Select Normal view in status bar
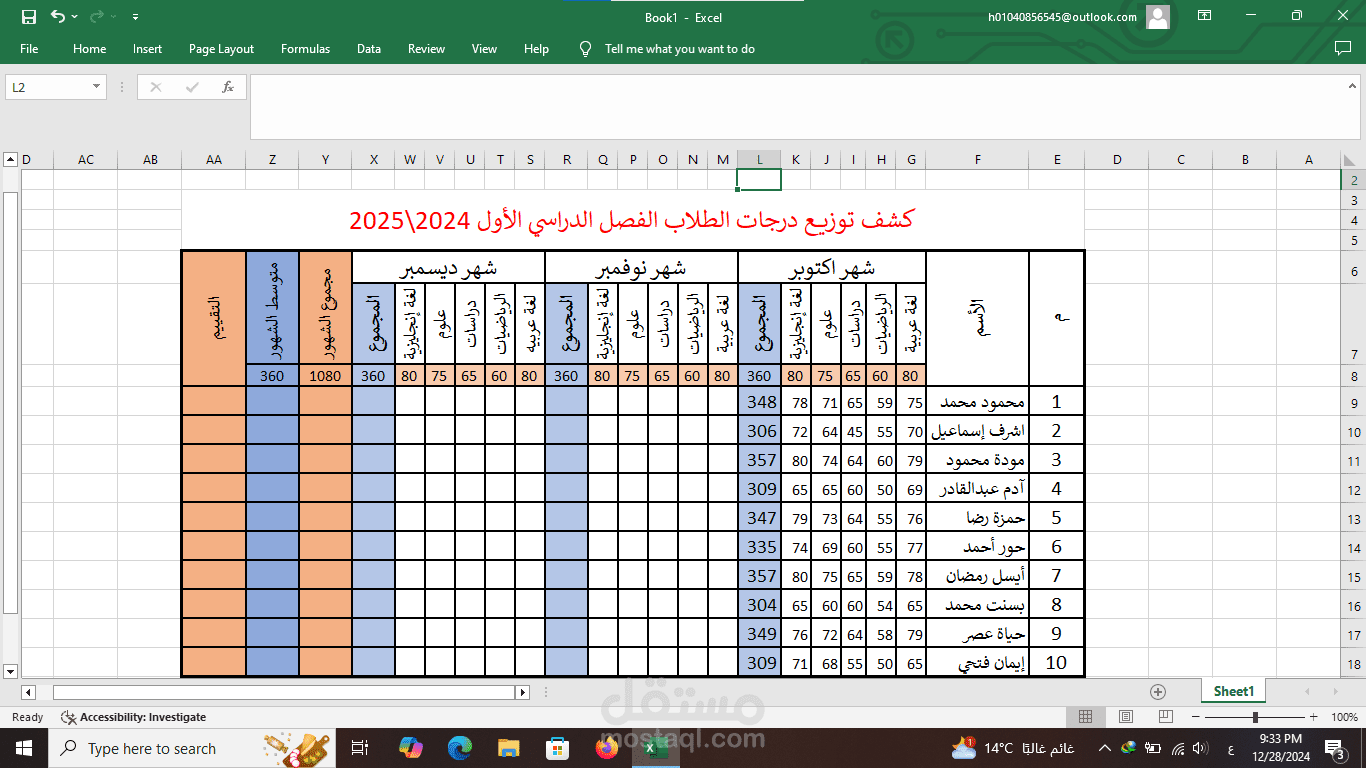Viewport: 1366px width, 768px height. [x=1086, y=717]
